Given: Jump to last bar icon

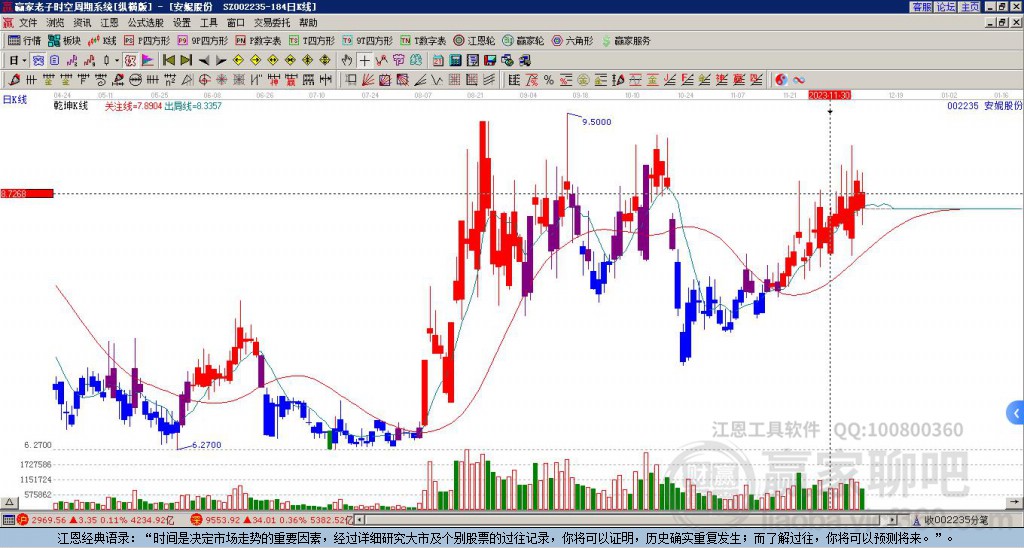Looking at the screenshot, I should [186, 61].
